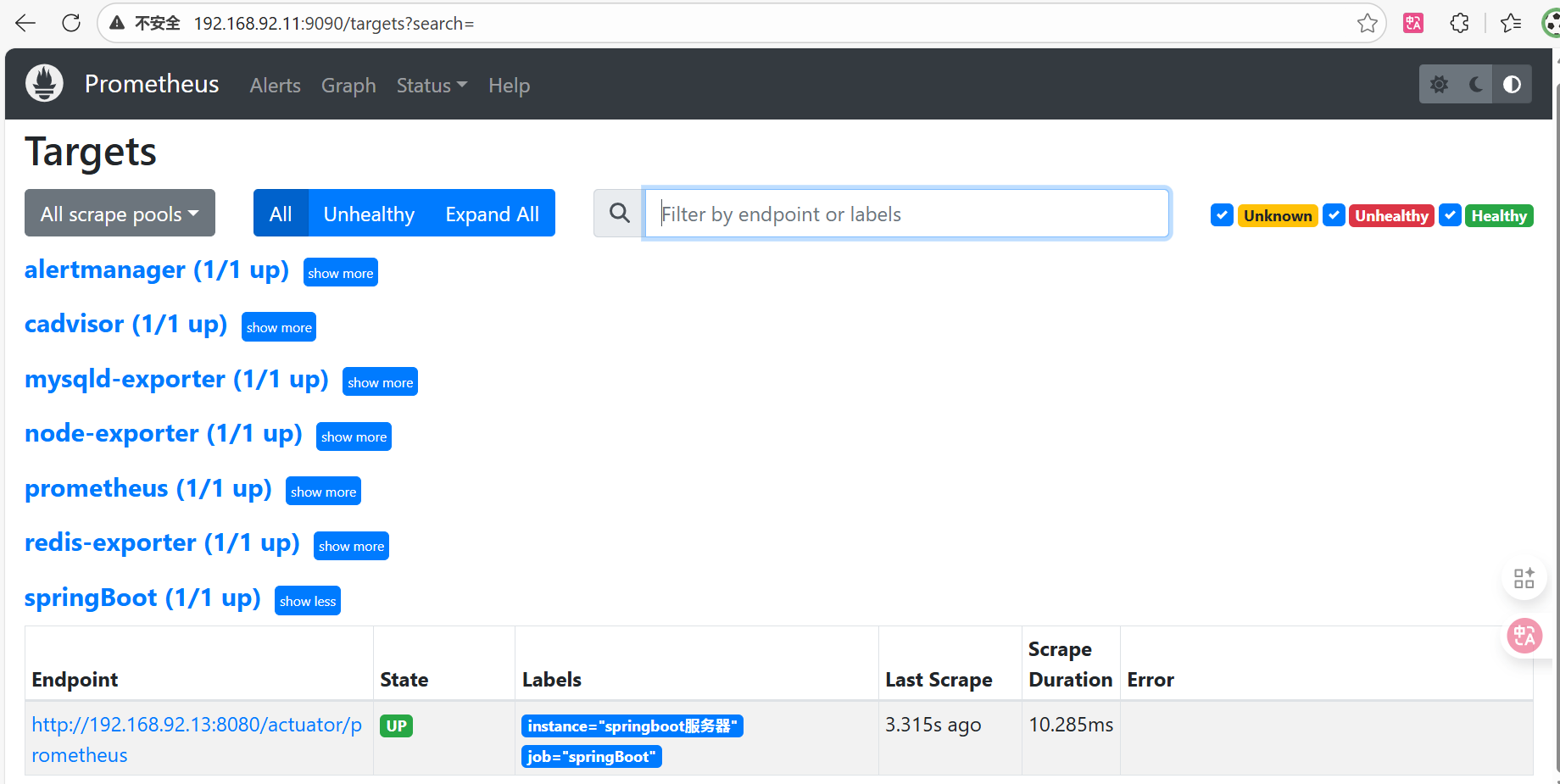Screen dimensions: 1560x784
Task: Open the mysqld-exporter (1/1 up) link
Action: (176, 379)
